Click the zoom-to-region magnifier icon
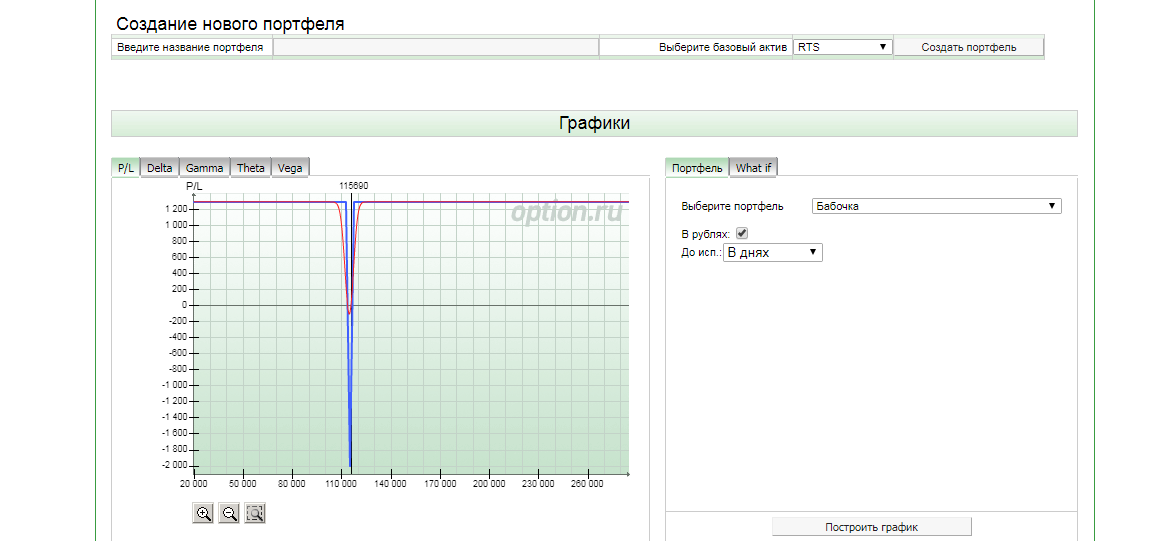Screen dimensions: 1159x541 (255, 513)
